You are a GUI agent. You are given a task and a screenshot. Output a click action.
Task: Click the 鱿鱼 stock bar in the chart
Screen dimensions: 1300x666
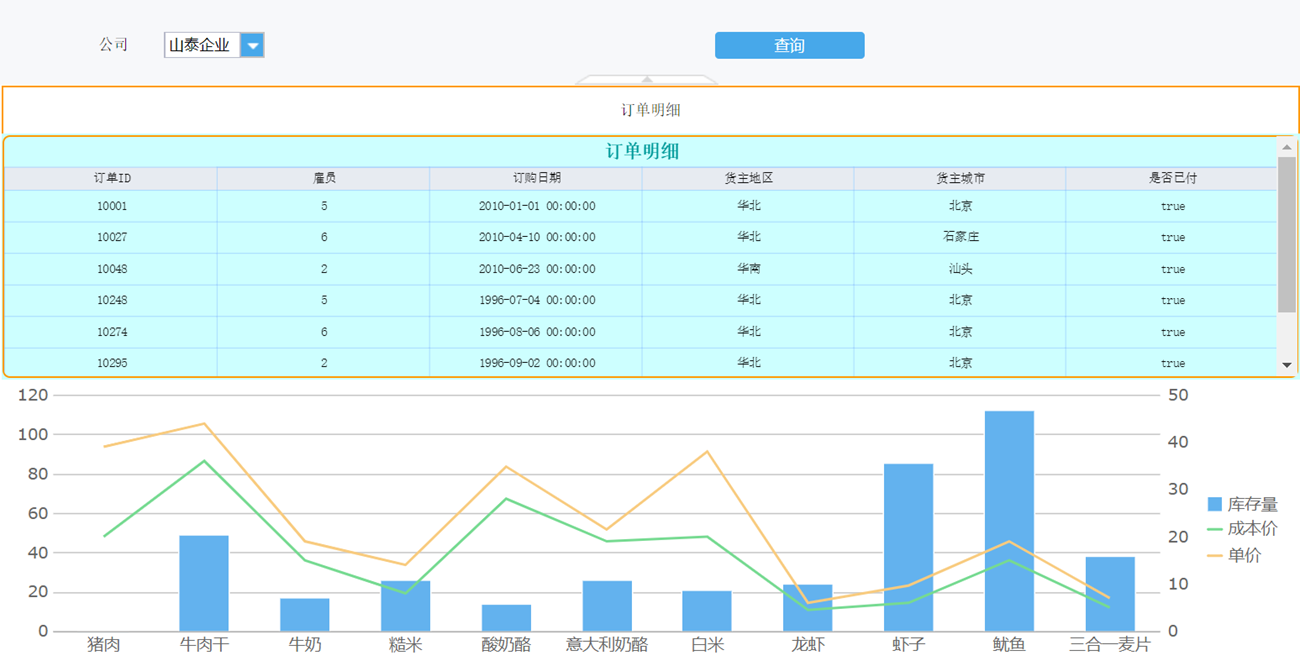pos(1009,521)
